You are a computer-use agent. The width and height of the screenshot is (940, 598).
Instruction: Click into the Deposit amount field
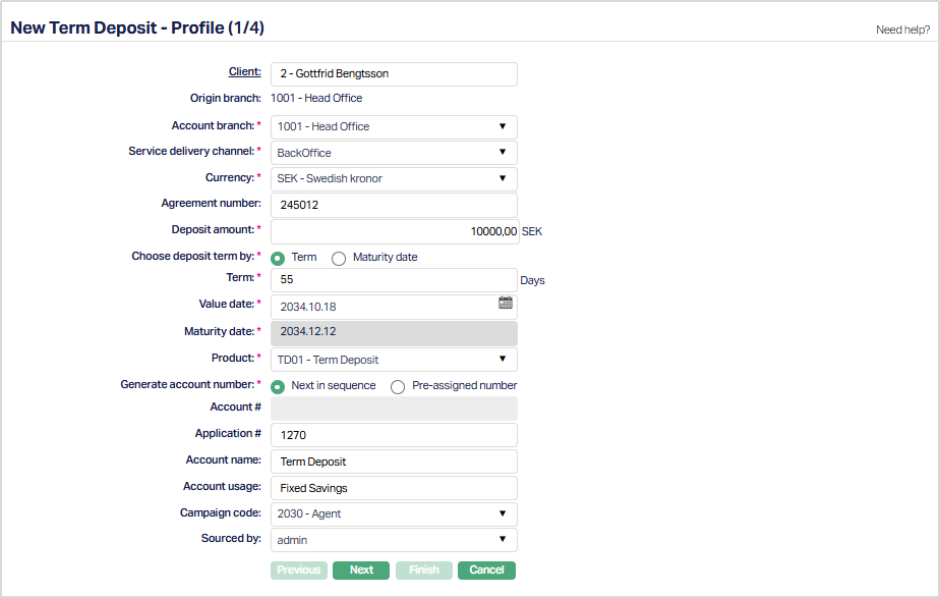coord(393,231)
